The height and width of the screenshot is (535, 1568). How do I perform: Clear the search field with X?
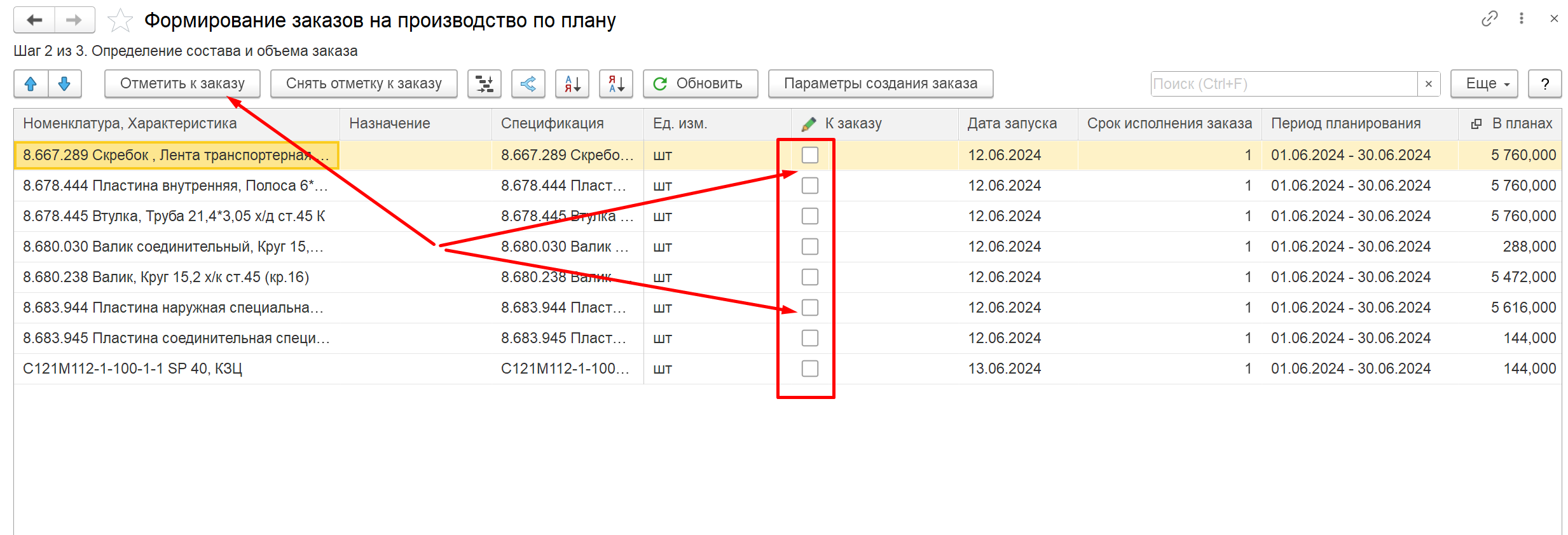pos(1429,84)
